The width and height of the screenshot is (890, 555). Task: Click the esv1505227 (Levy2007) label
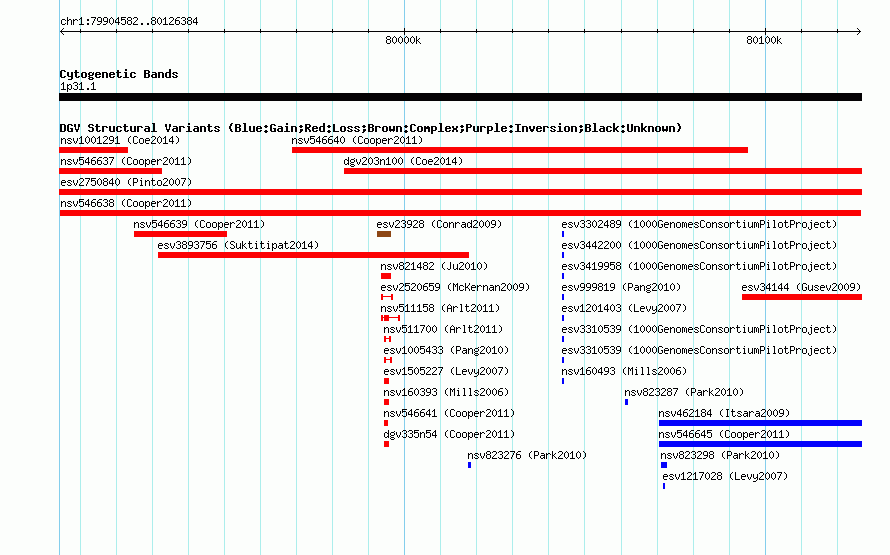point(446,371)
